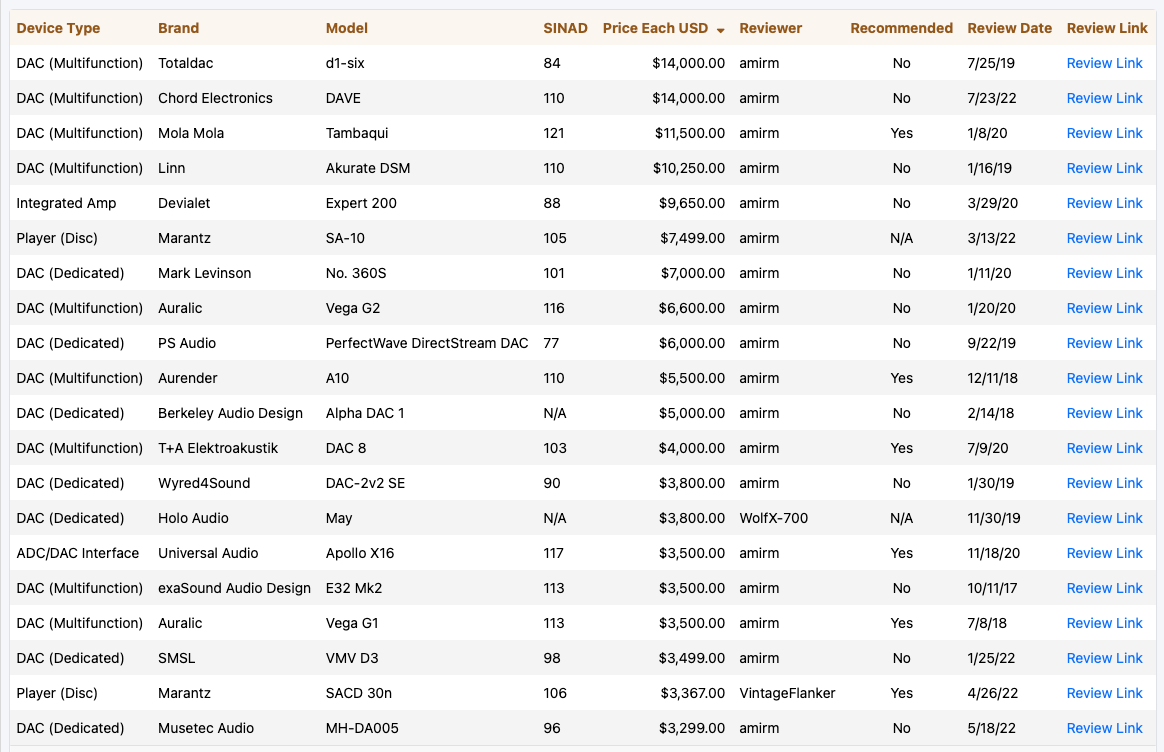Sort table by Device Type column
Screen dimensions: 1164x752
click(x=58, y=28)
